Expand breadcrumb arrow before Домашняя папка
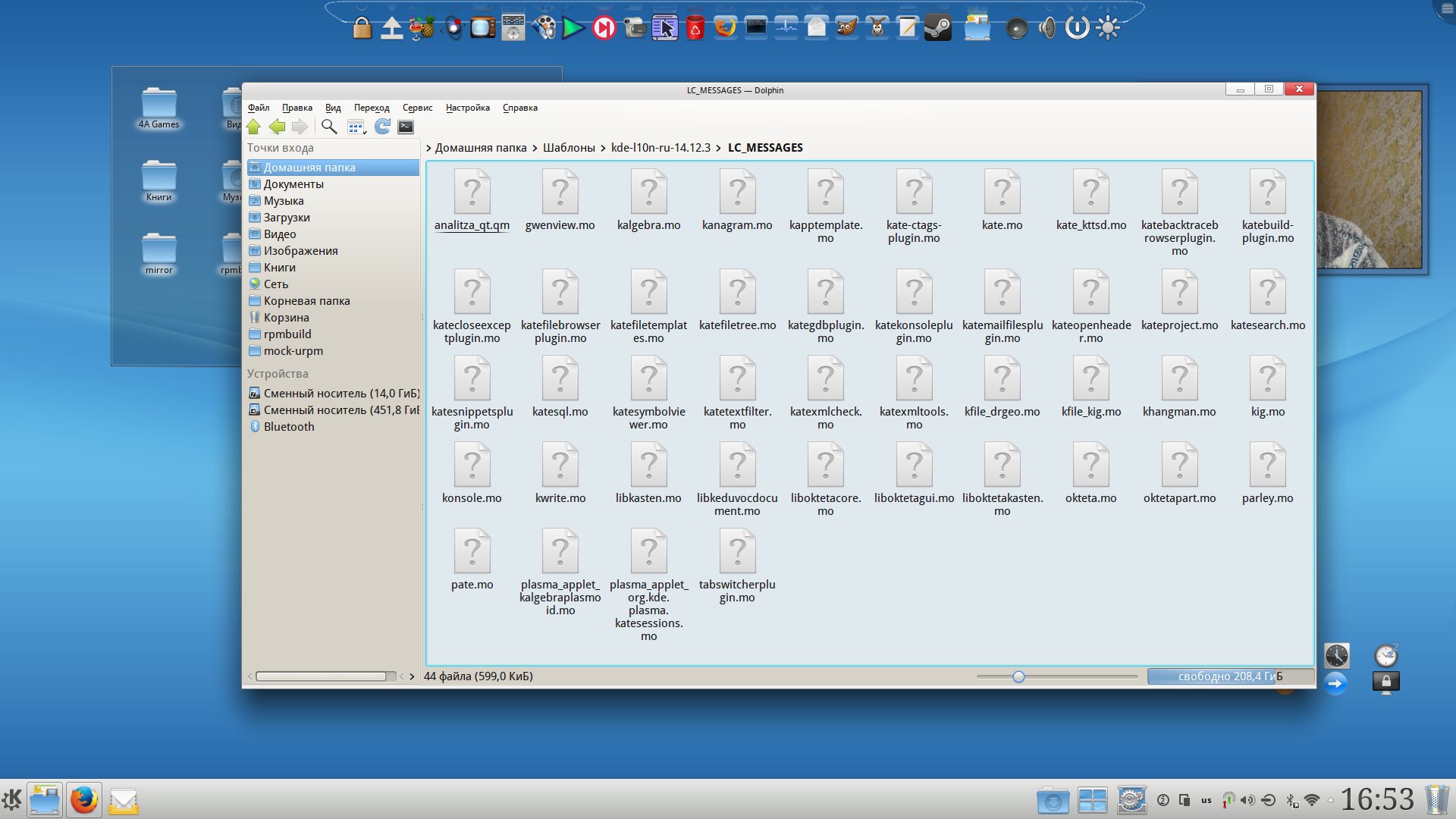 coord(428,148)
